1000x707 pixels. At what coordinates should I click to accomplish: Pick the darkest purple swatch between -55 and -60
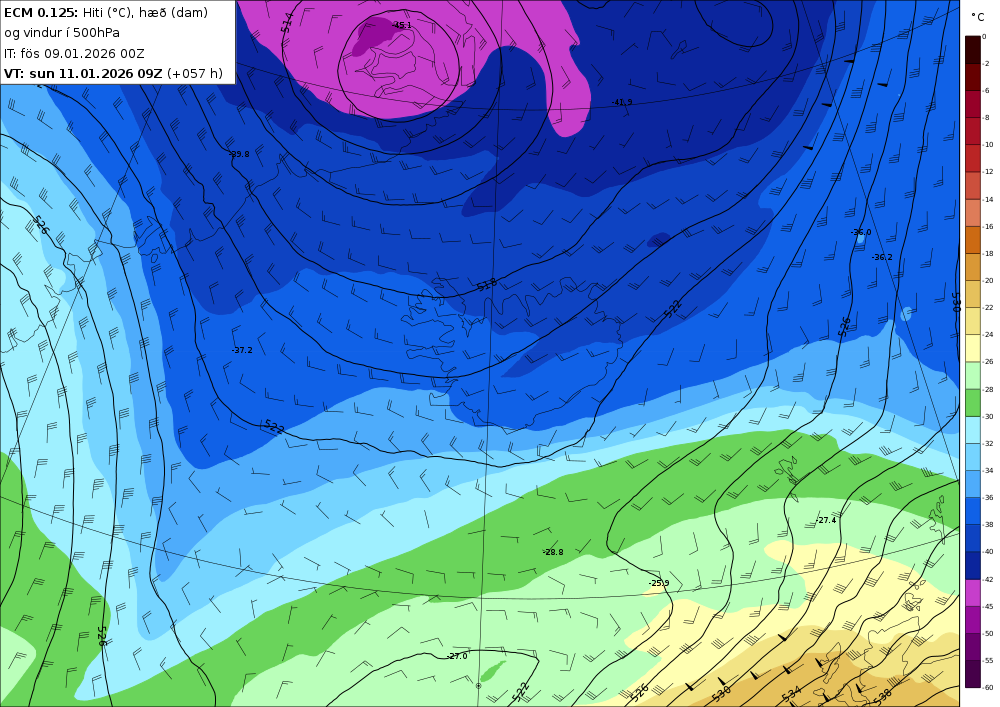[973, 674]
